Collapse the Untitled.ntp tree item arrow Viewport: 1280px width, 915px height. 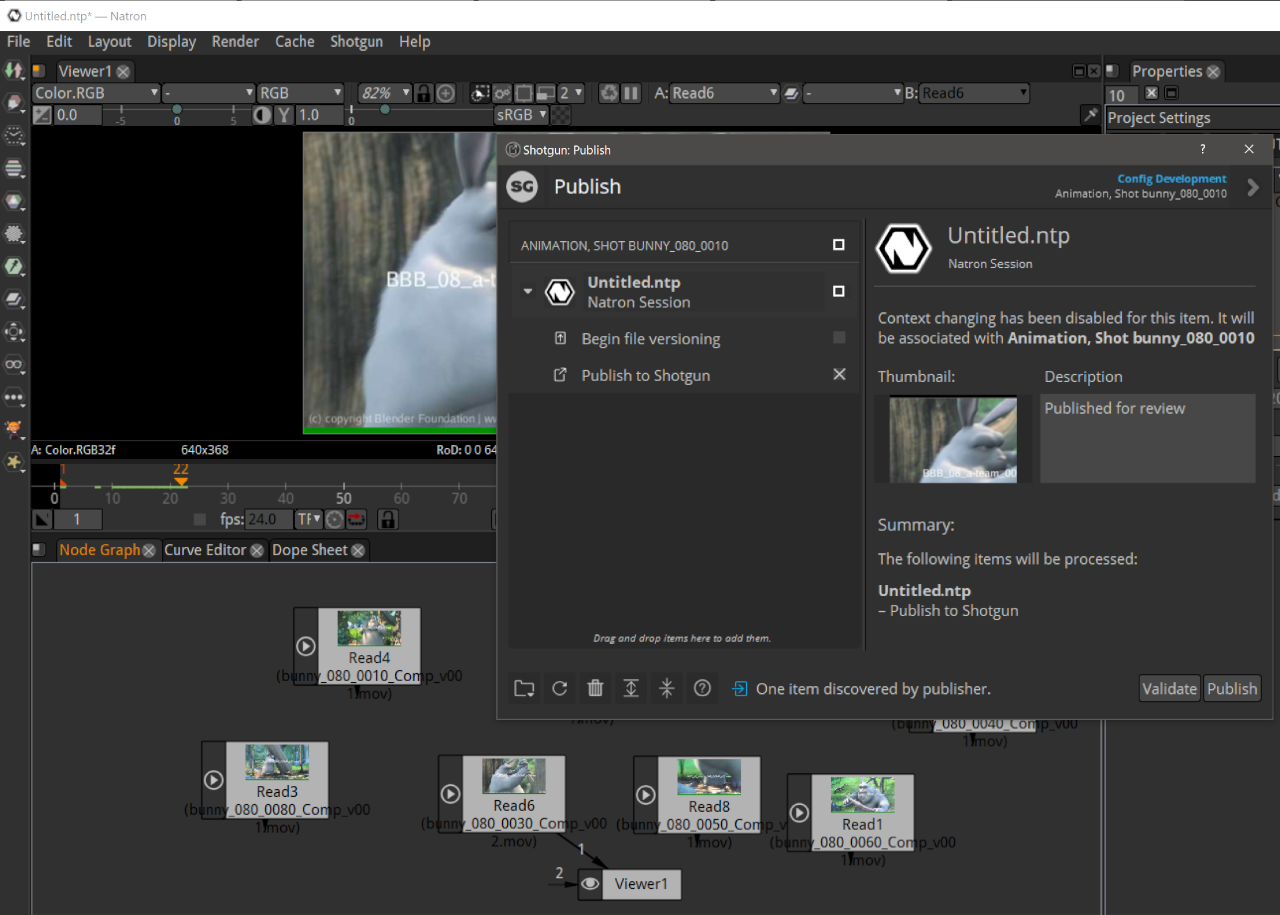528,292
